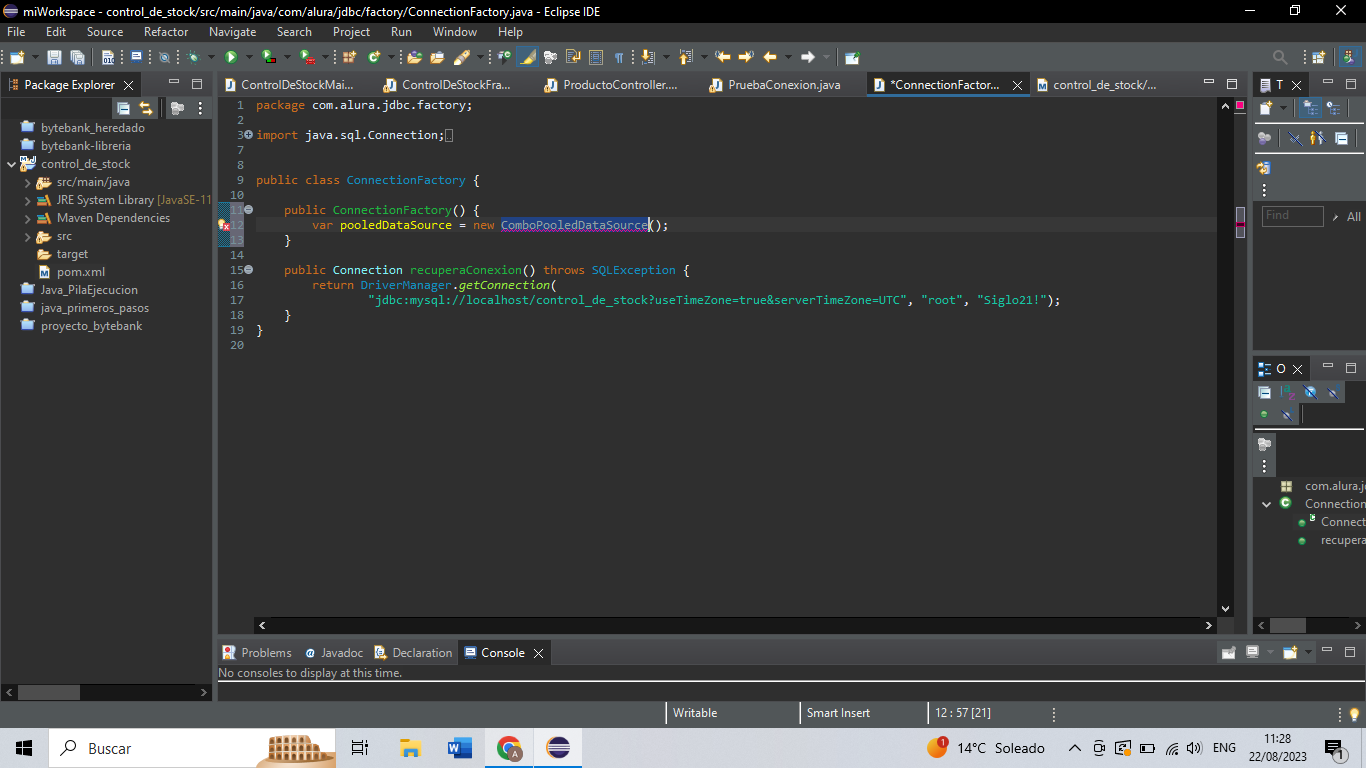
Task: Expand Maven Dependencies node
Action: 28,218
